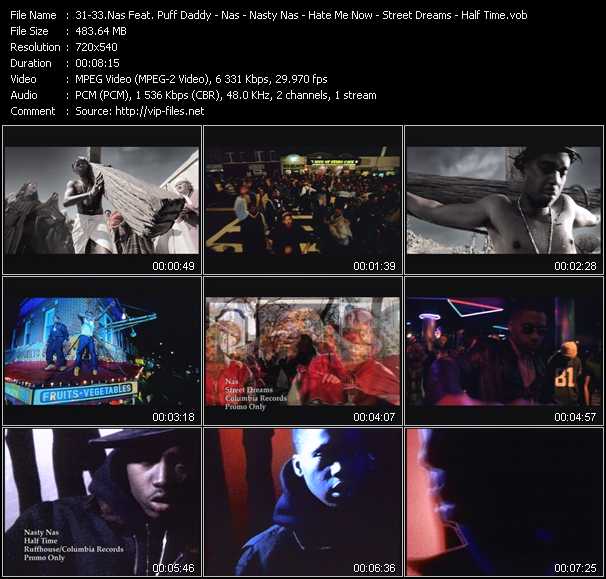Click the 00:00:49 timestamp text
The width and height of the screenshot is (606, 579).
174,266
